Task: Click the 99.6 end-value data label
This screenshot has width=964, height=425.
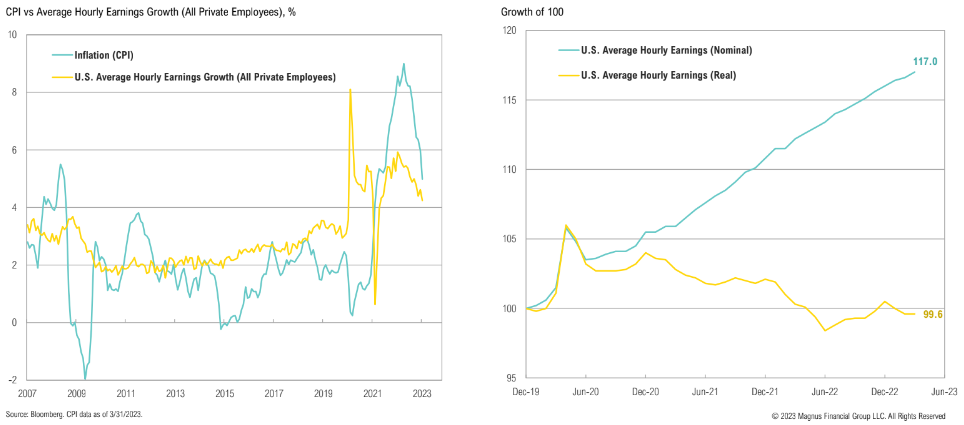Action: [x=931, y=314]
